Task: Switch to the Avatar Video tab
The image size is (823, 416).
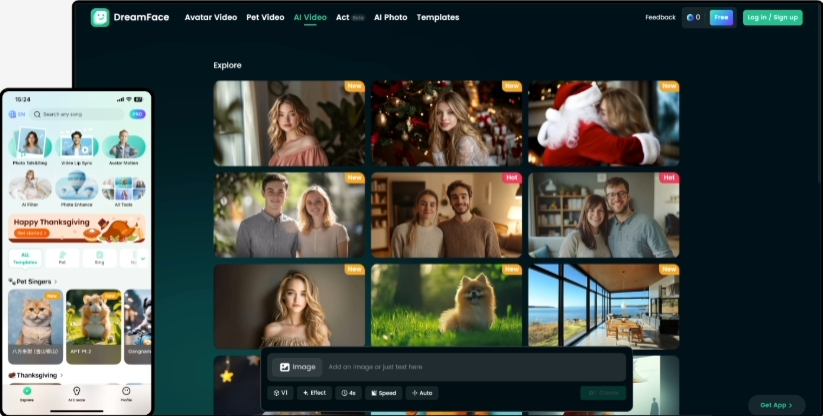Action: (210, 17)
